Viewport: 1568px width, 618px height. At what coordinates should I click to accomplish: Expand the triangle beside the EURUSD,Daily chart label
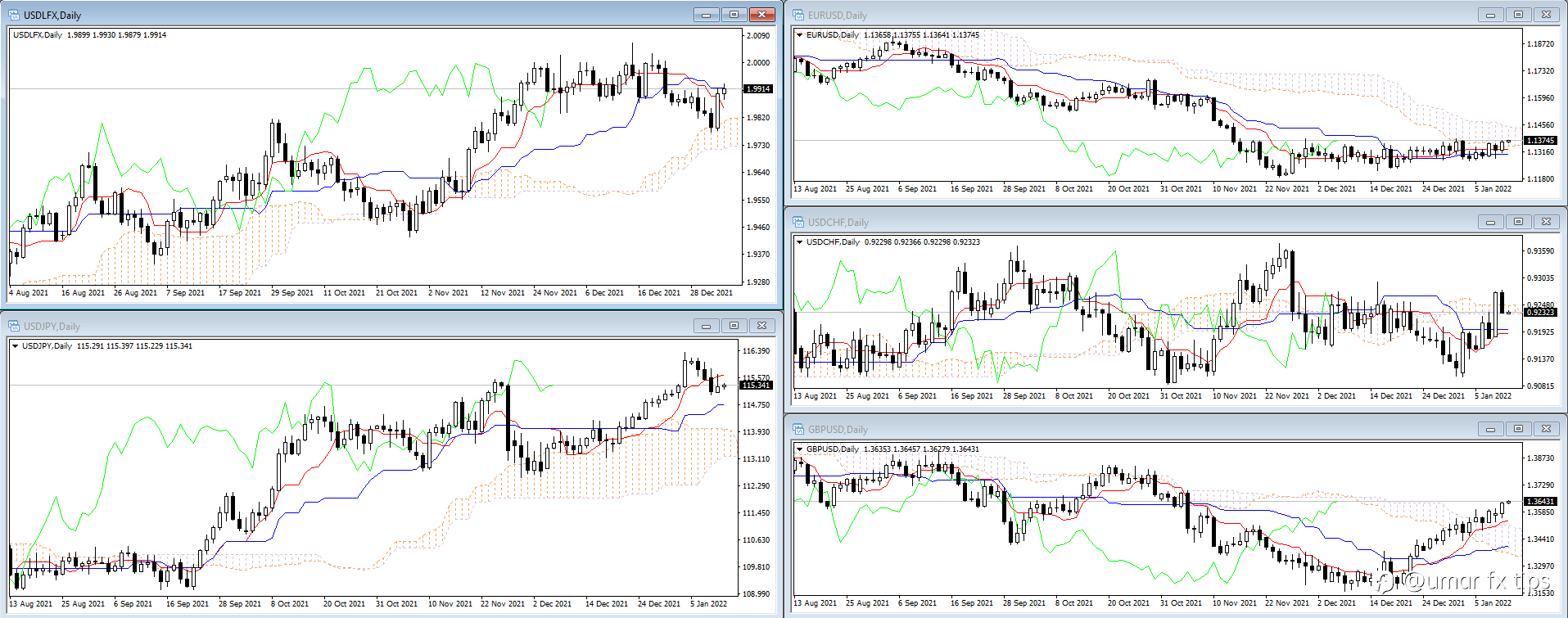(x=800, y=35)
